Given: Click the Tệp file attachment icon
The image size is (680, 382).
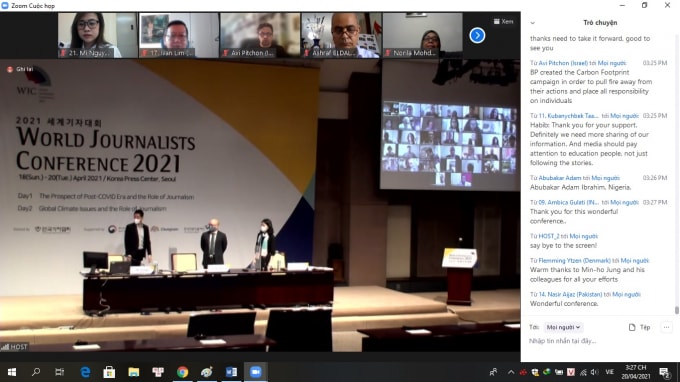Looking at the screenshot, I should click(639, 327).
